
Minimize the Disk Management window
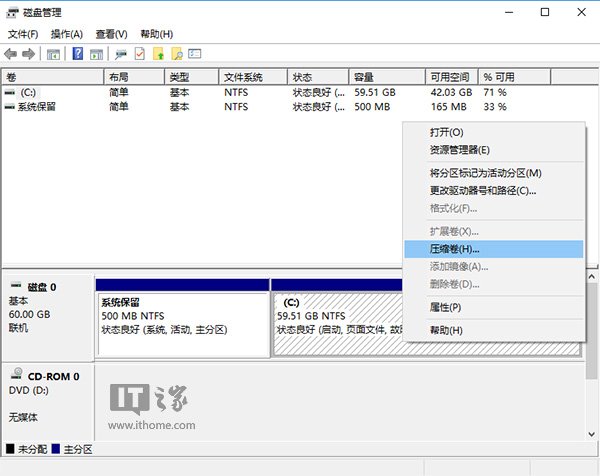[509, 12]
